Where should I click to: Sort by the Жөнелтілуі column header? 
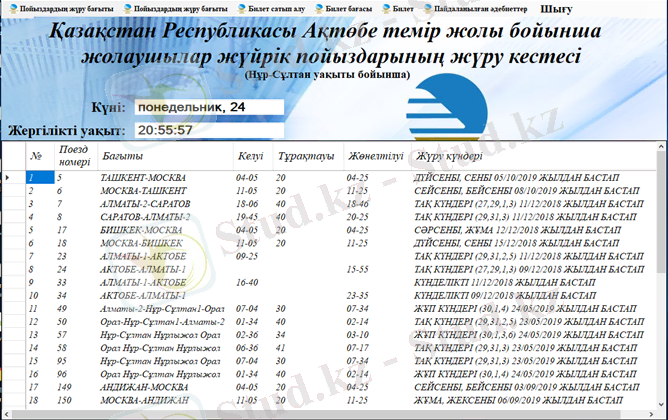click(377, 156)
